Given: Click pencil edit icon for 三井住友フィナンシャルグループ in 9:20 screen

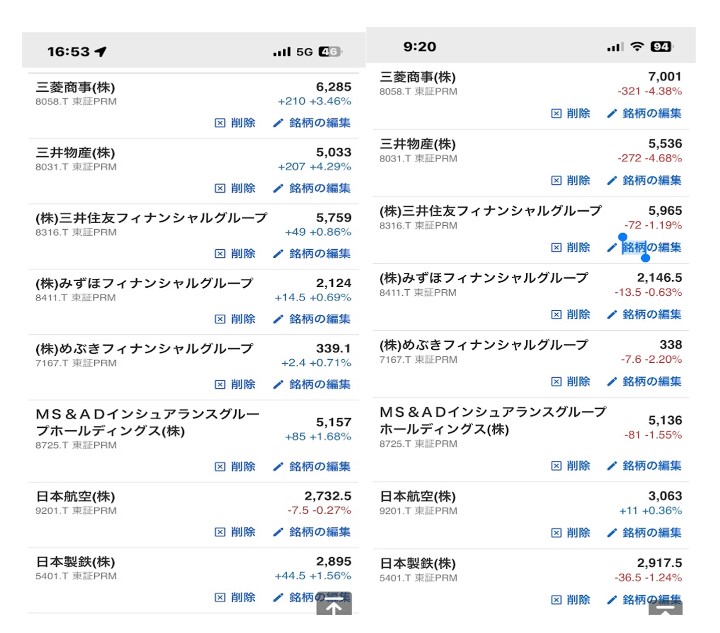Looking at the screenshot, I should [612, 247].
